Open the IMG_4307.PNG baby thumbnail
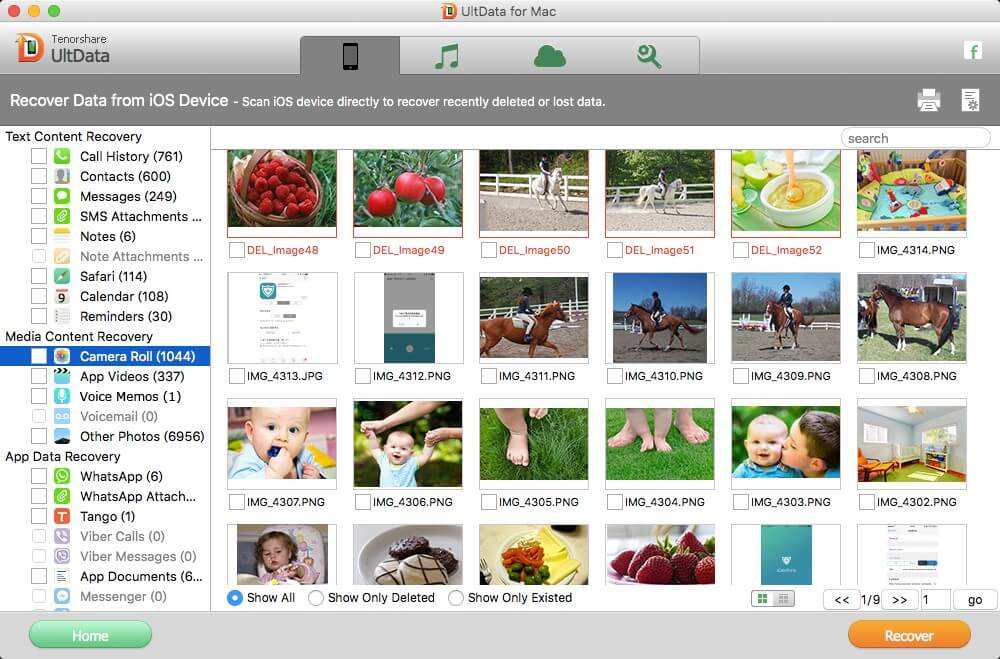Image resolution: width=1000 pixels, height=659 pixels. pyautogui.click(x=282, y=443)
